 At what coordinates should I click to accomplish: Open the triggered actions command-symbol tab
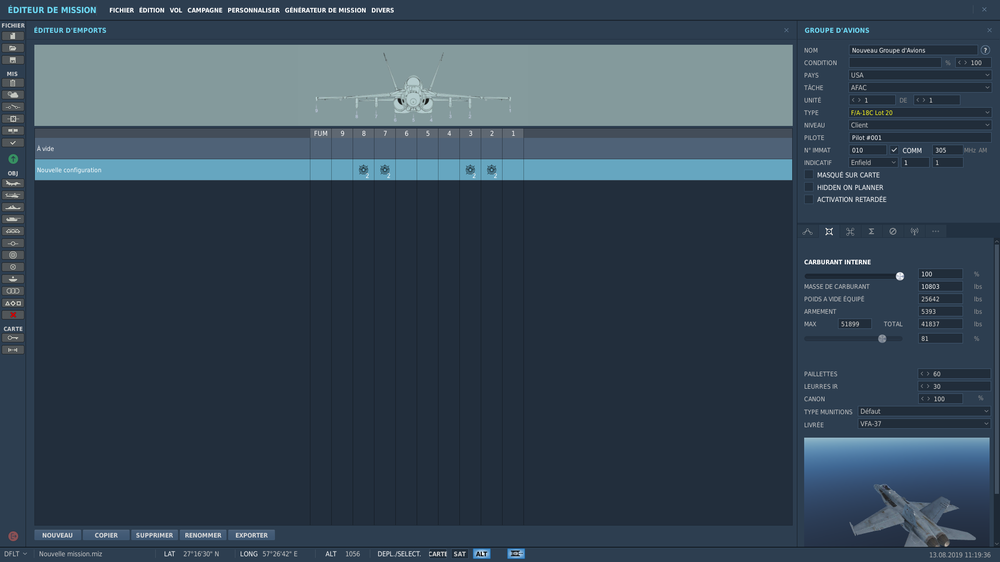[x=850, y=232]
